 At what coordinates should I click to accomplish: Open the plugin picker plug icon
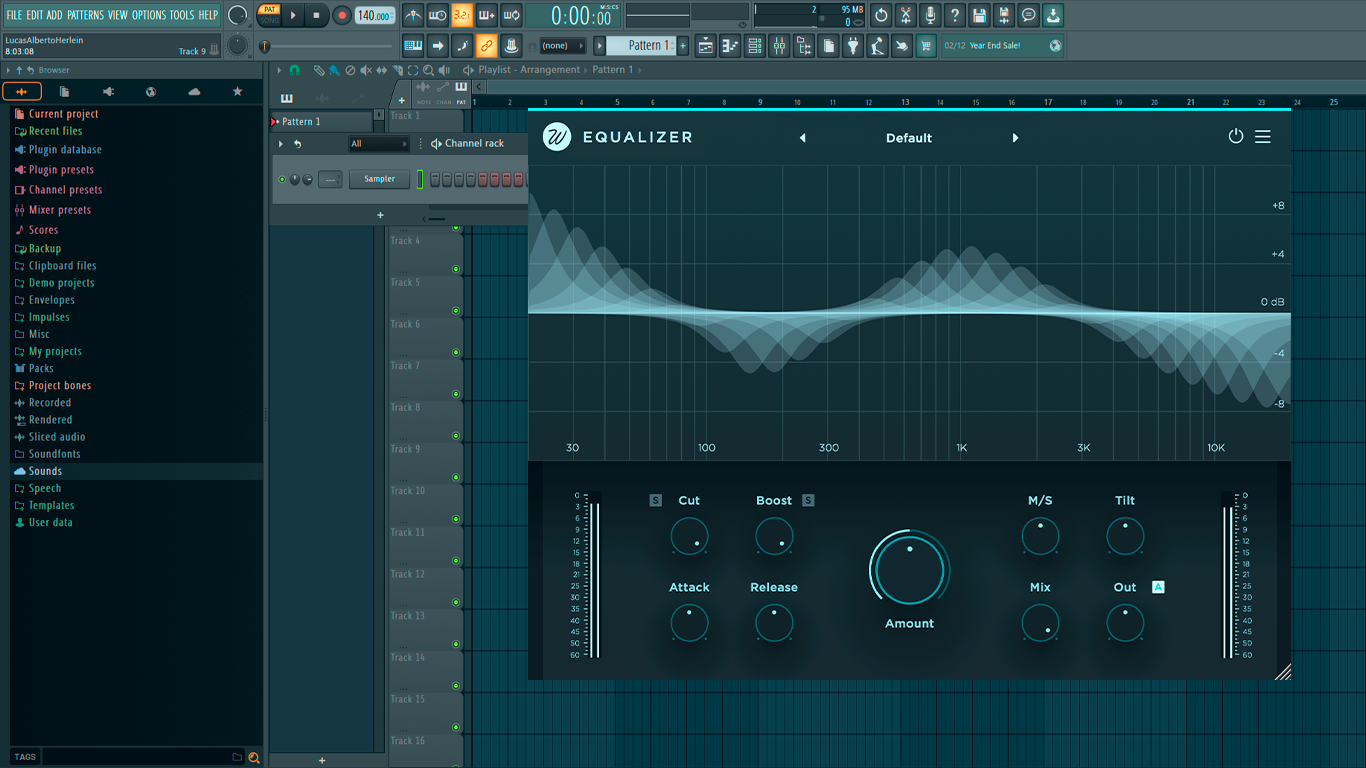click(x=853, y=45)
